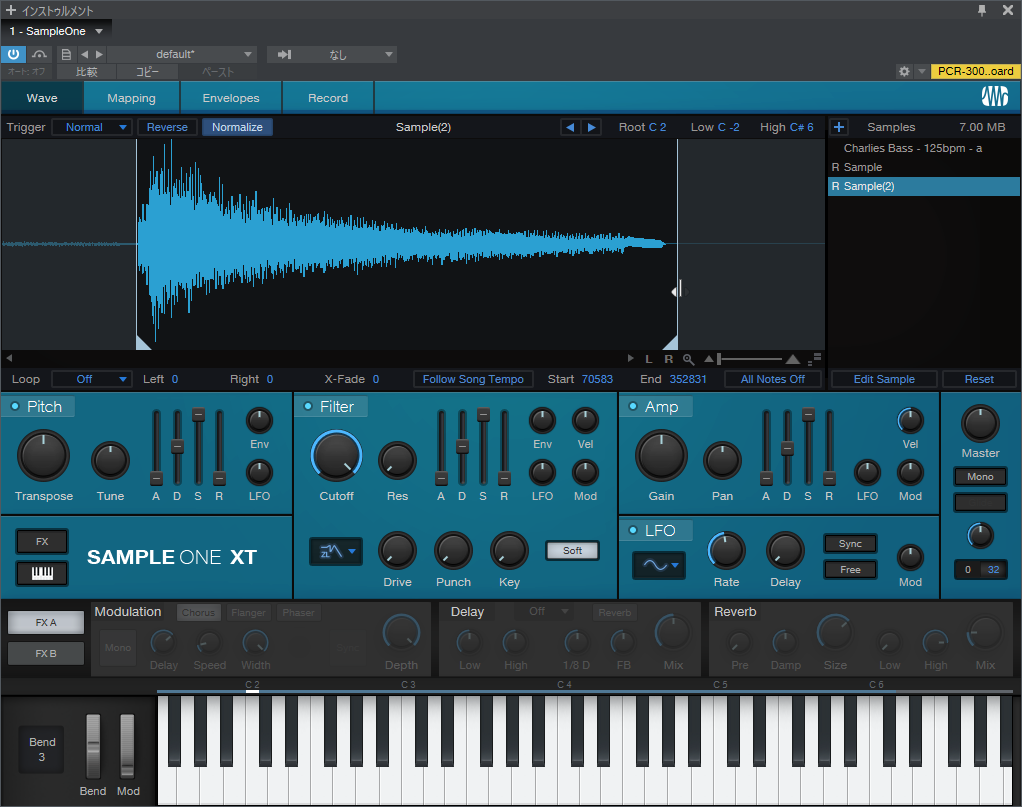Toggle Follow Song Tempo
Screen dimensions: 1022x807
pyautogui.click(x=473, y=379)
